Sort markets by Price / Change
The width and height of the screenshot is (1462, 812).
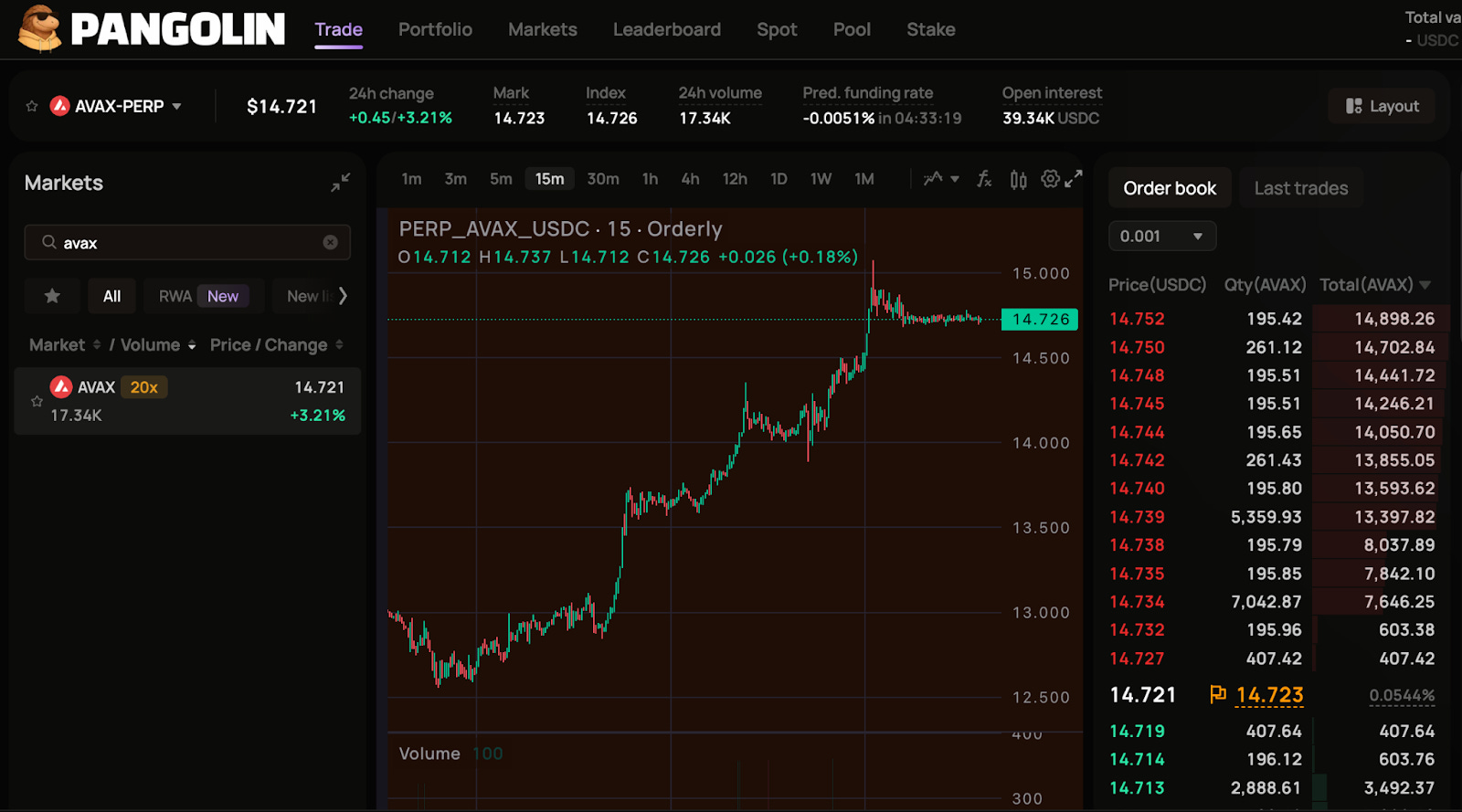(x=276, y=344)
